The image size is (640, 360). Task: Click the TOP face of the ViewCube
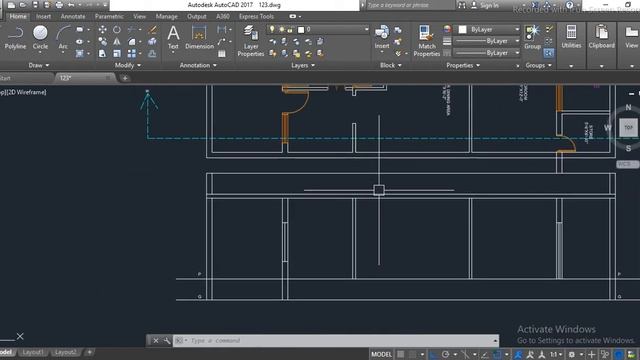(x=628, y=128)
